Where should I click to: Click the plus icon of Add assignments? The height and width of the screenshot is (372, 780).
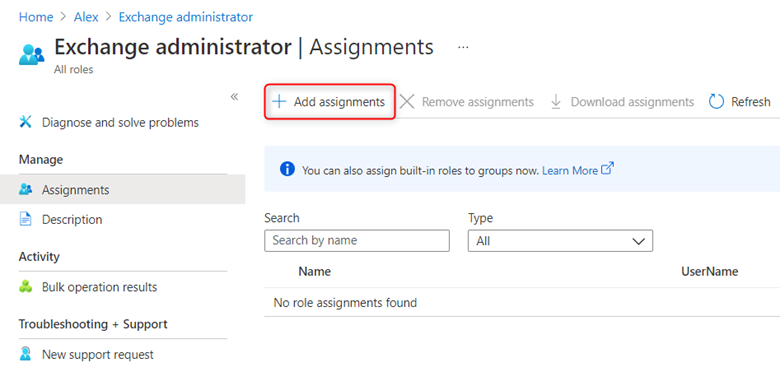point(279,102)
